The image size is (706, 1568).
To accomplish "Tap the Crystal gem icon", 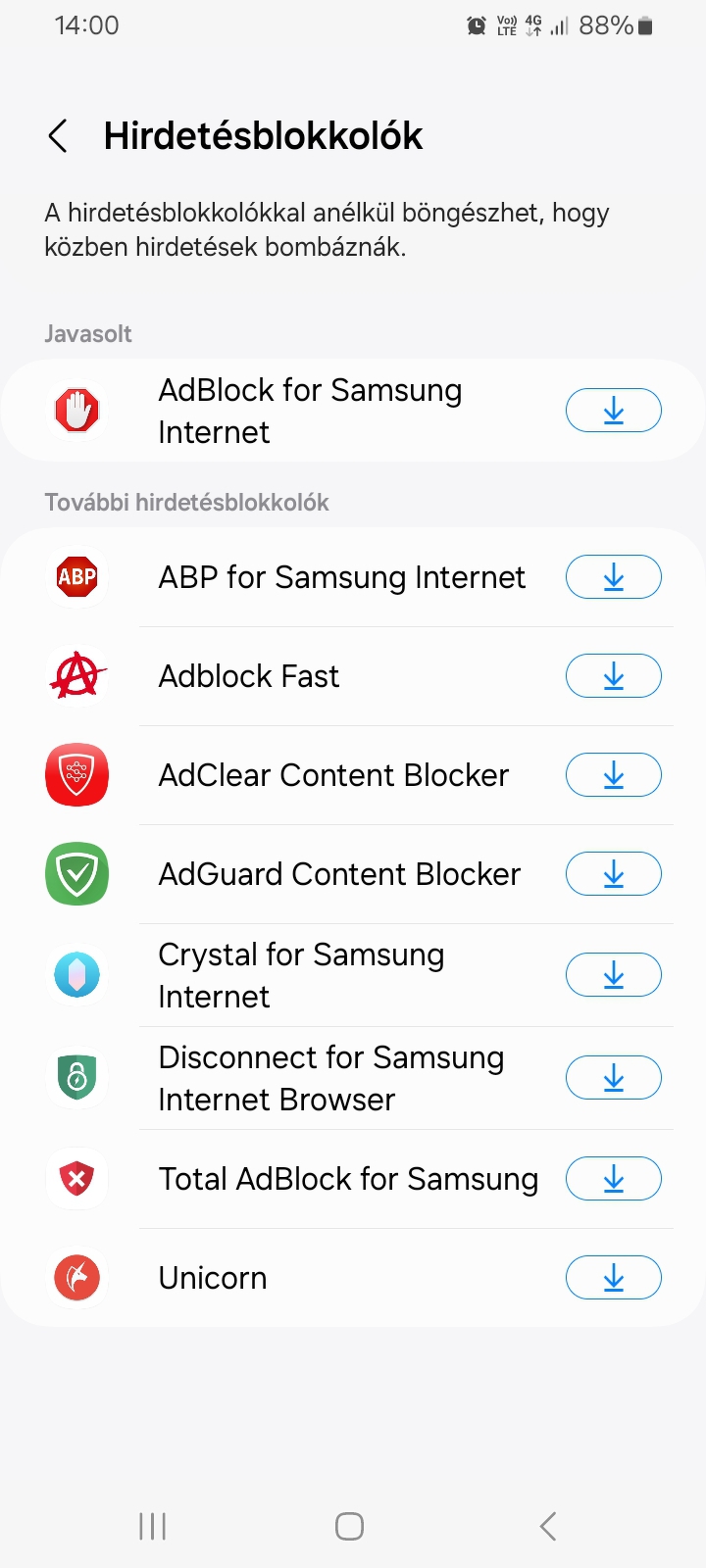I will (76, 975).
